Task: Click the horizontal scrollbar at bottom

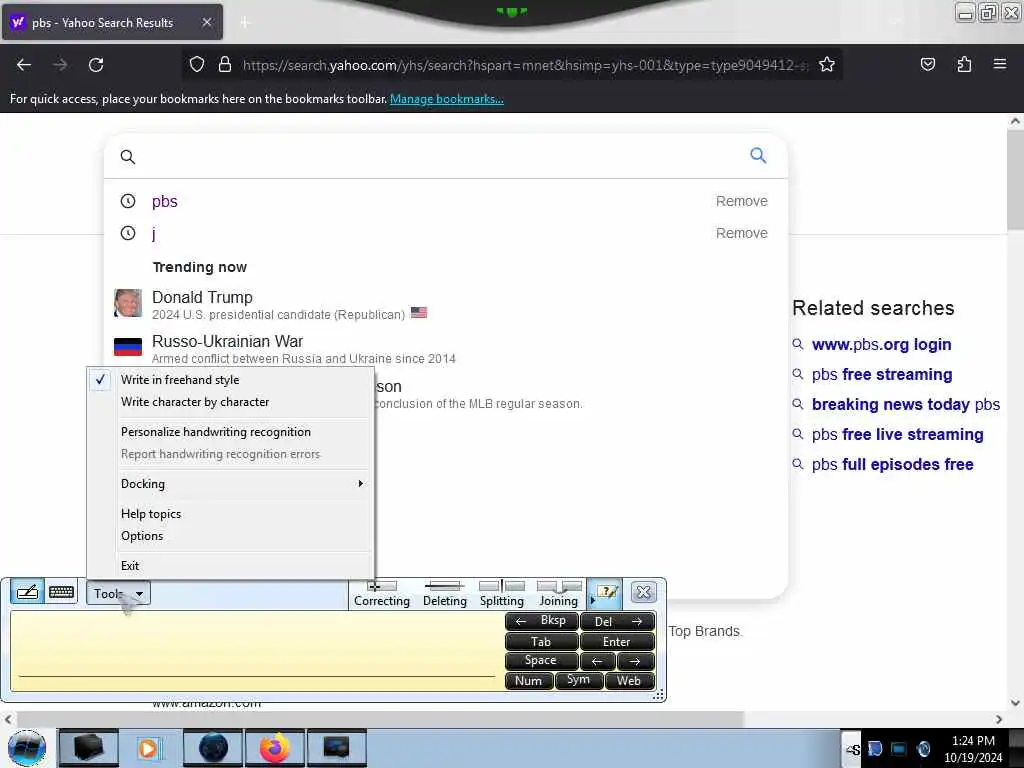Action: point(379,719)
